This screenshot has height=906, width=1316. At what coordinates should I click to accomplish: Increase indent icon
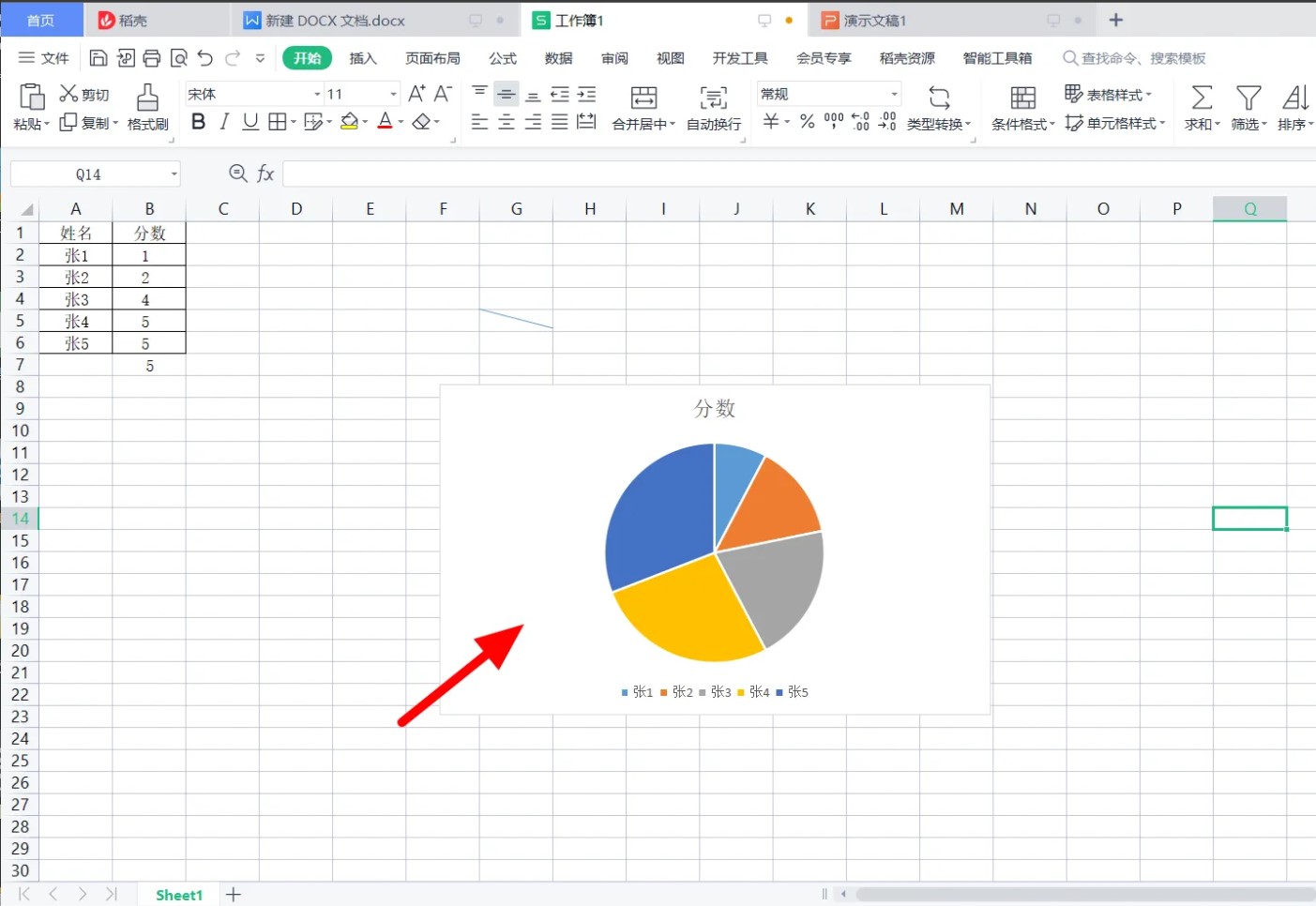click(x=586, y=94)
